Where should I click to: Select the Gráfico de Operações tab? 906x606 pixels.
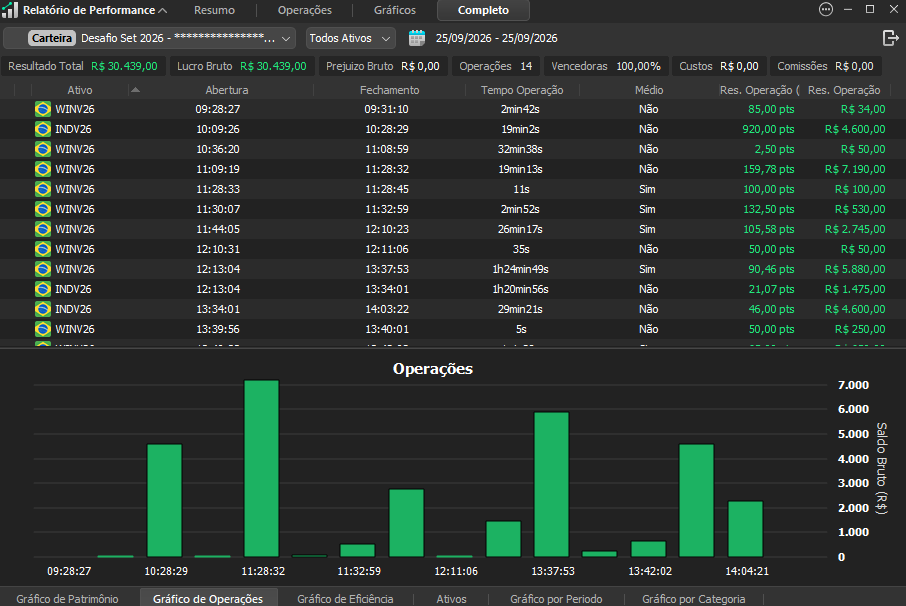[208, 598]
